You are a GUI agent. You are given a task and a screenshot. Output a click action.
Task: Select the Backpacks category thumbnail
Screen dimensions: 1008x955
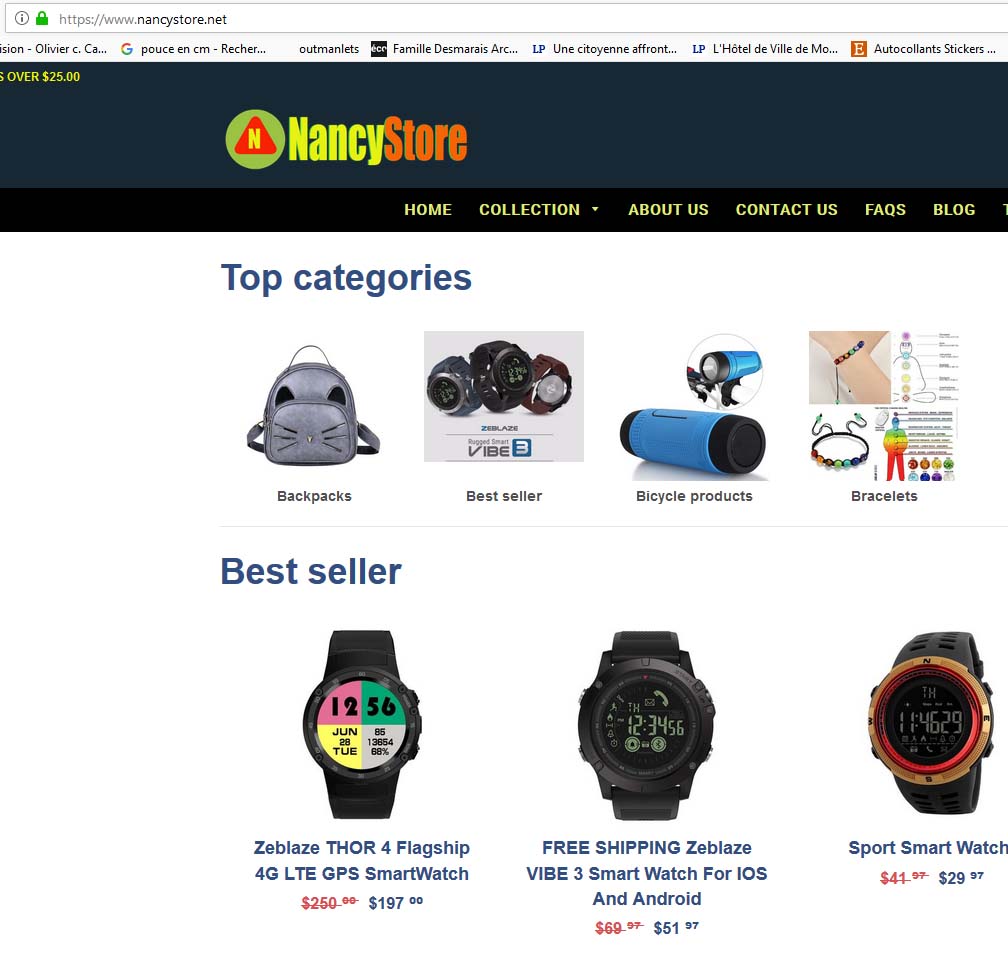point(314,406)
